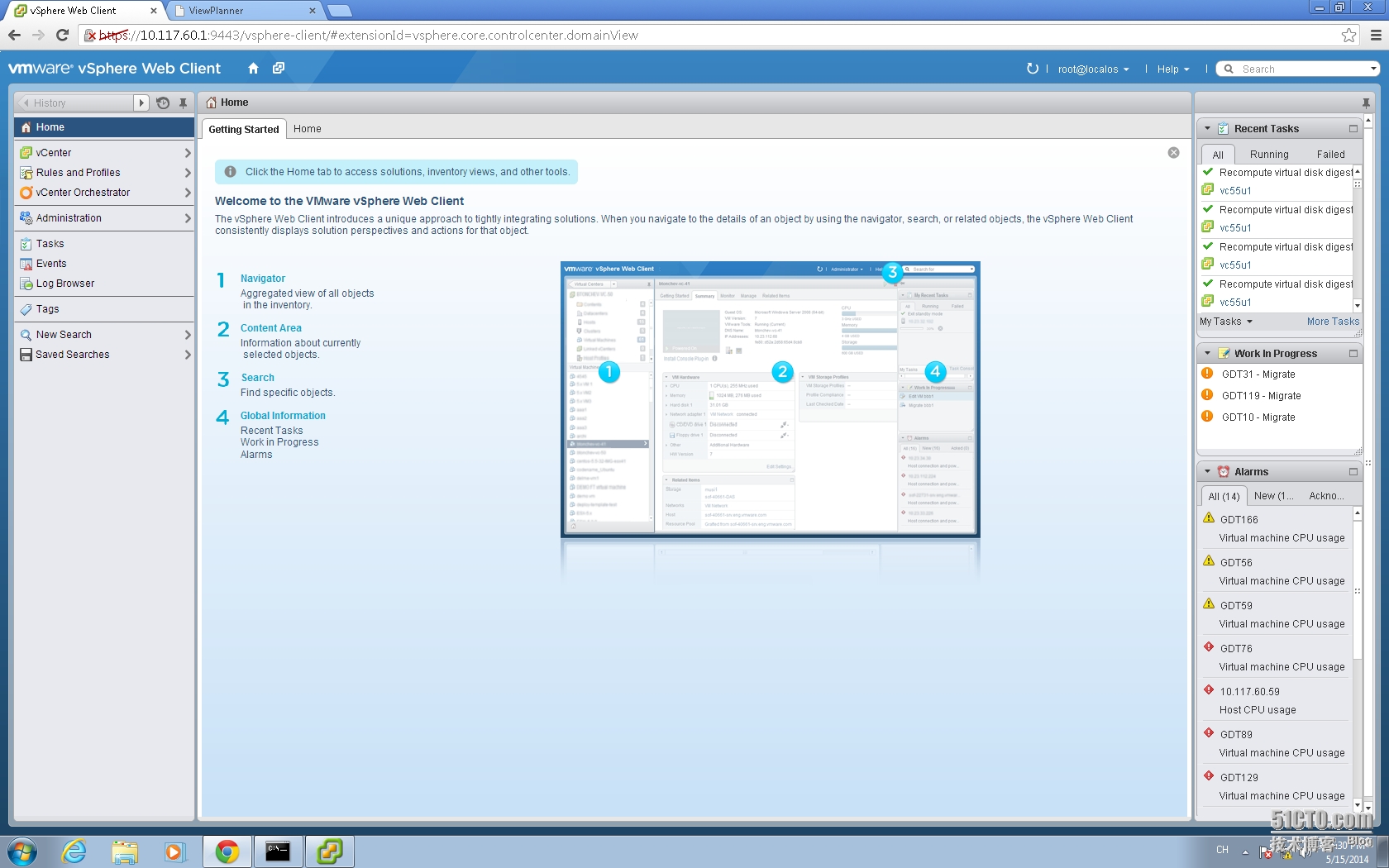This screenshot has width=1389, height=868.
Task: Click the refresh icon beside root@localos
Action: [x=1033, y=69]
